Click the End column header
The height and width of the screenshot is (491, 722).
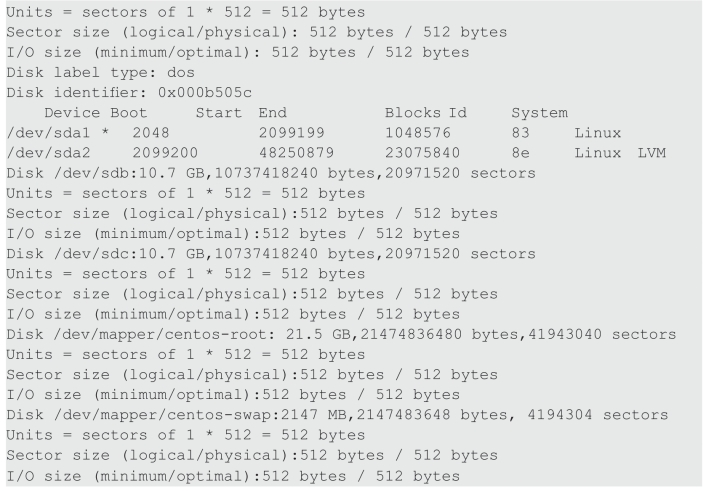(x=273, y=113)
